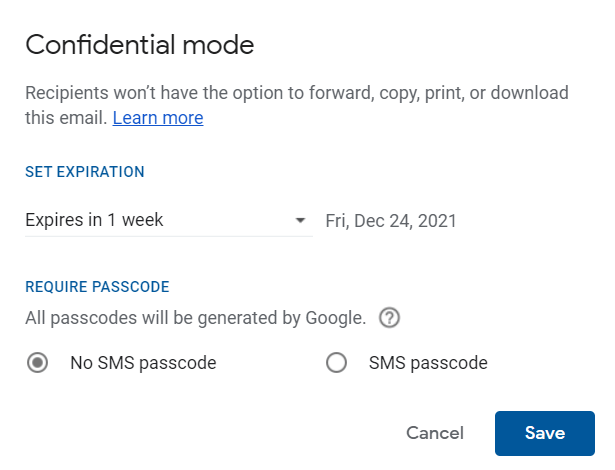Click the SET EXPIRATION section heading
This screenshot has height=470, width=615.
[85, 172]
